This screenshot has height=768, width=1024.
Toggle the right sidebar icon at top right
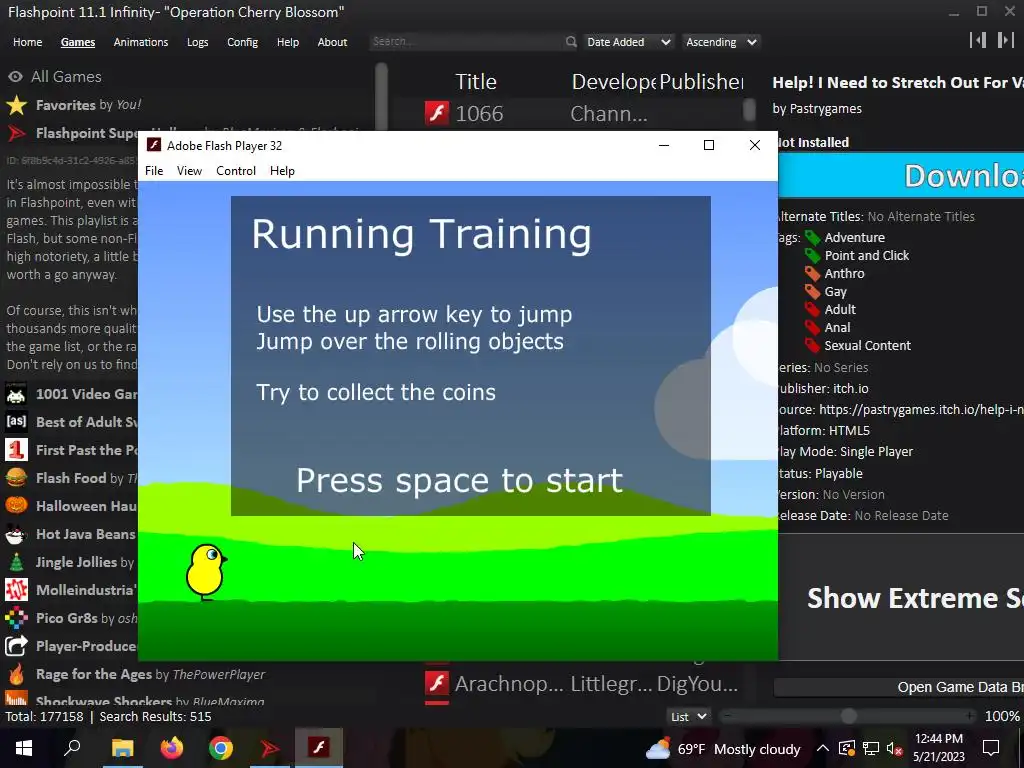tap(1006, 40)
